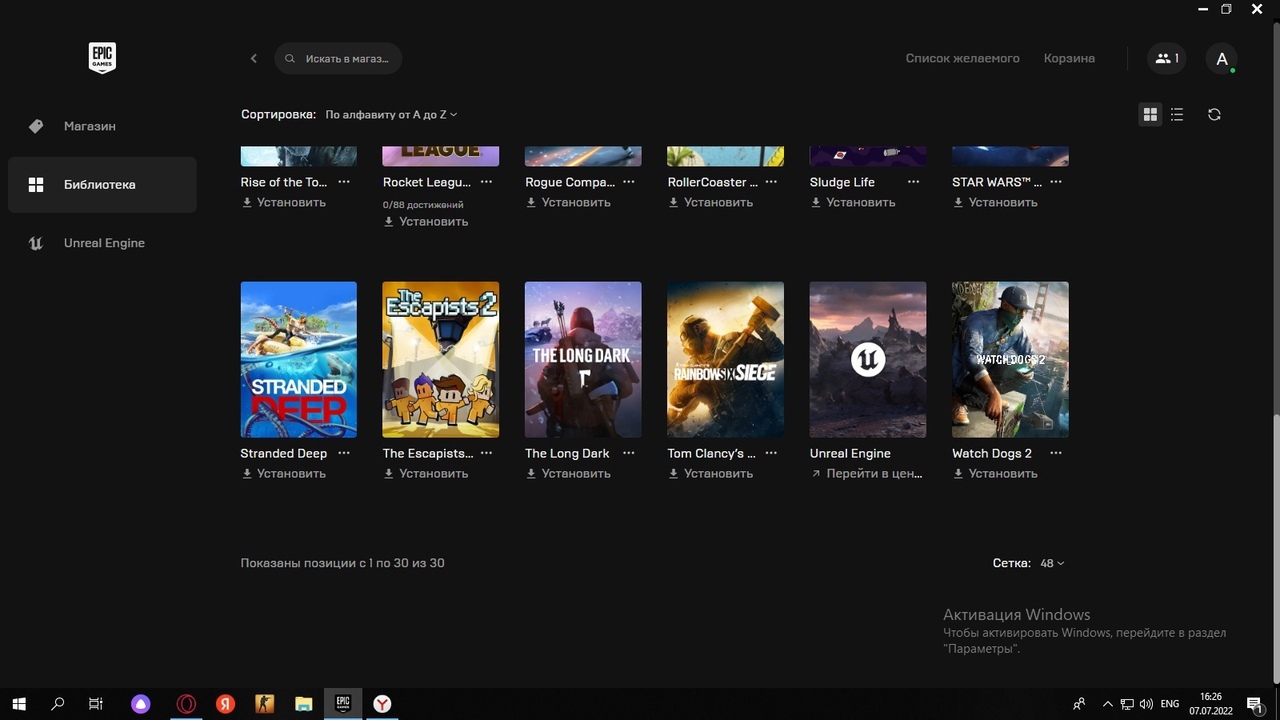Viewport: 1280px width, 720px height.
Task: Click the 0/88 достижений achievements text
Action: (423, 204)
